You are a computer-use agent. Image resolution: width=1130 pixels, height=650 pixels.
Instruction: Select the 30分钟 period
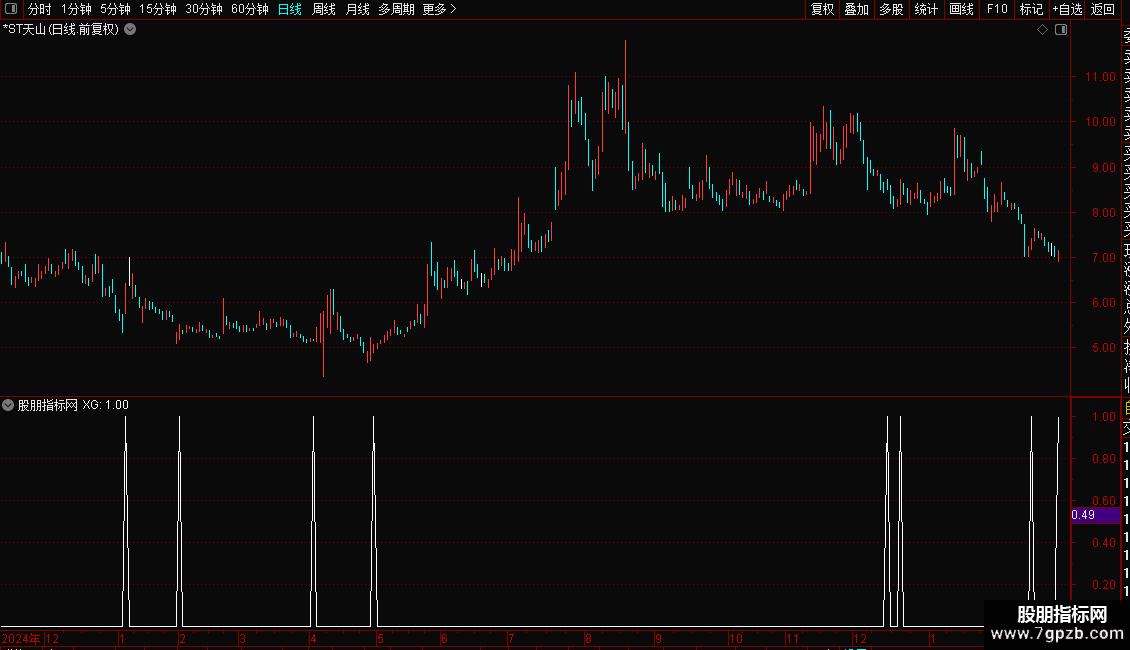point(204,9)
